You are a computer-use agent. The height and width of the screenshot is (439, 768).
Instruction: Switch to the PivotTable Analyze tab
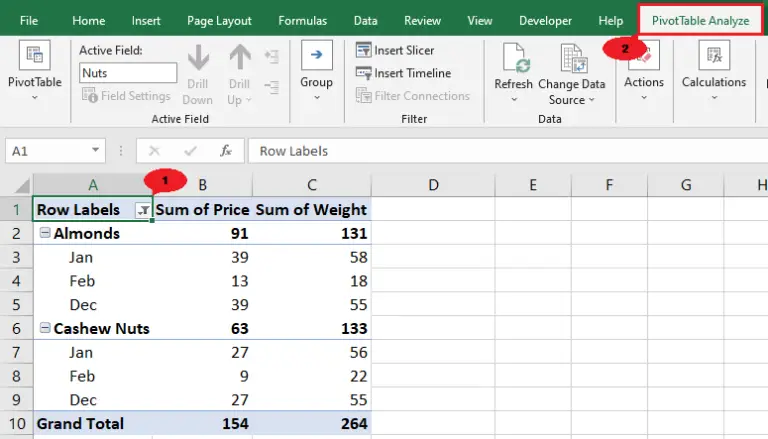(x=700, y=21)
